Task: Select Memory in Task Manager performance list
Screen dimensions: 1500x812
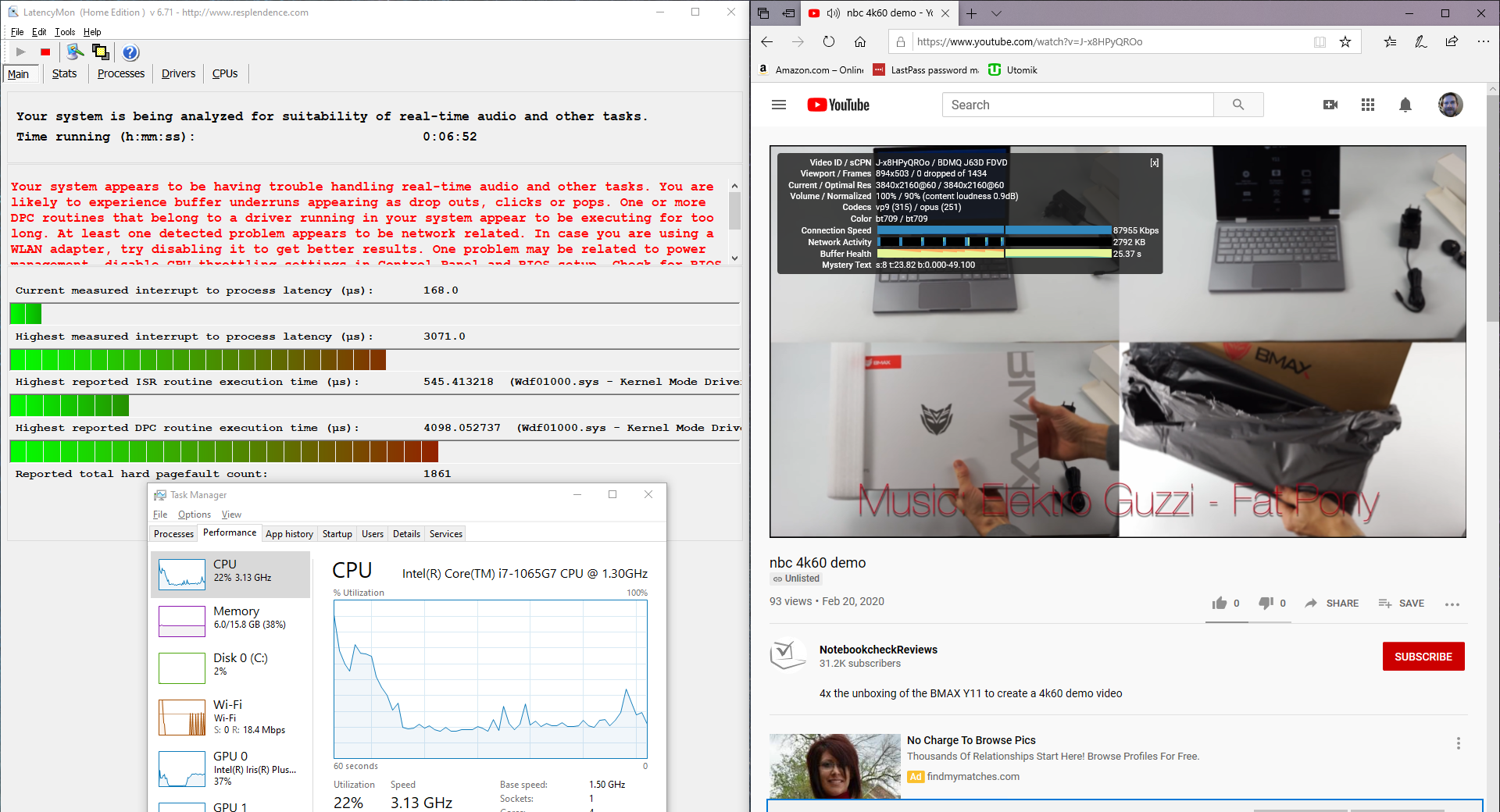Action: point(230,621)
